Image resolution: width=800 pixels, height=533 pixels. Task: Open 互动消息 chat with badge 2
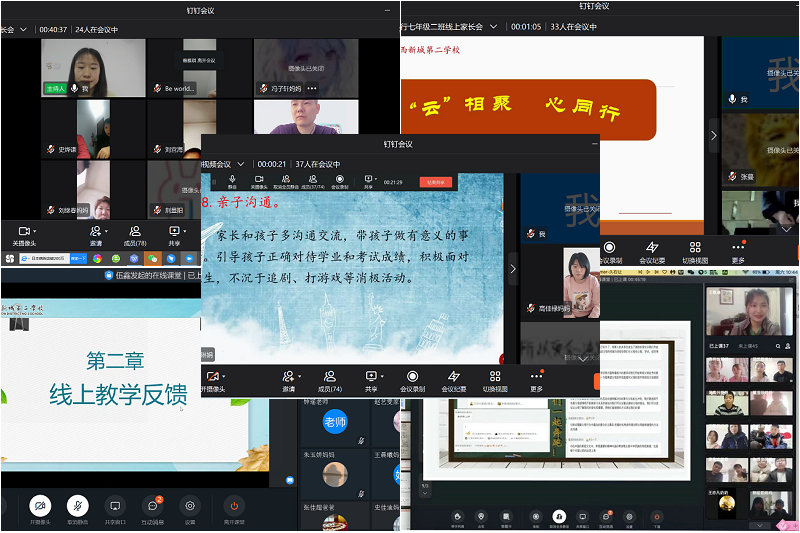pyautogui.click(x=153, y=506)
